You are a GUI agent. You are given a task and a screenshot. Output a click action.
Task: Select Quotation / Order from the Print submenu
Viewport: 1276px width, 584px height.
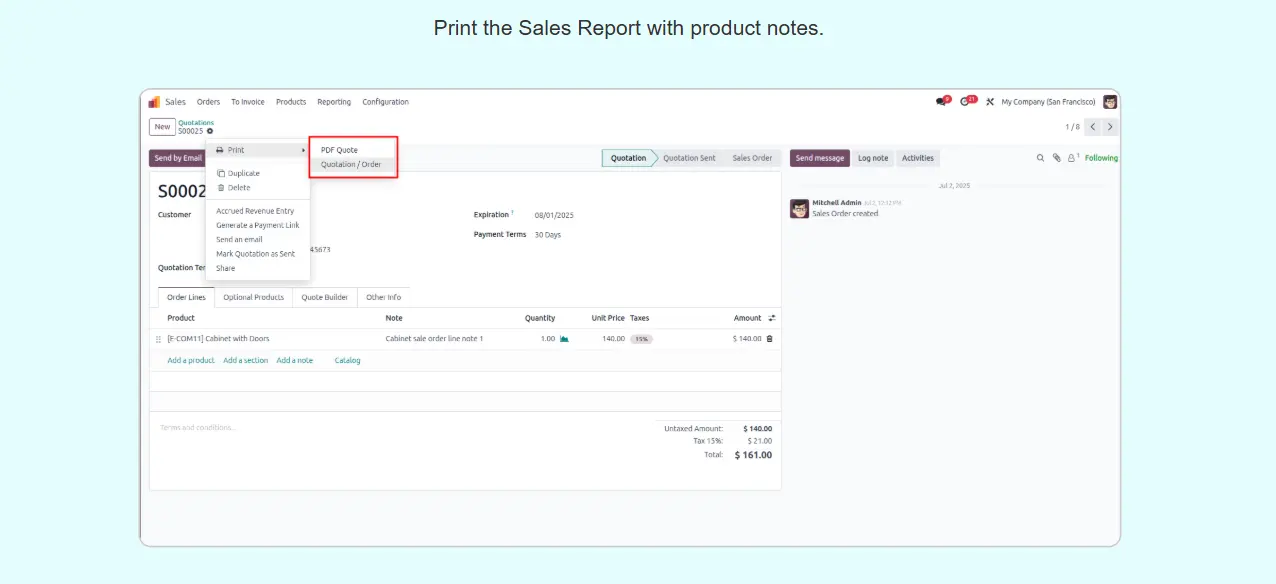coord(351,164)
